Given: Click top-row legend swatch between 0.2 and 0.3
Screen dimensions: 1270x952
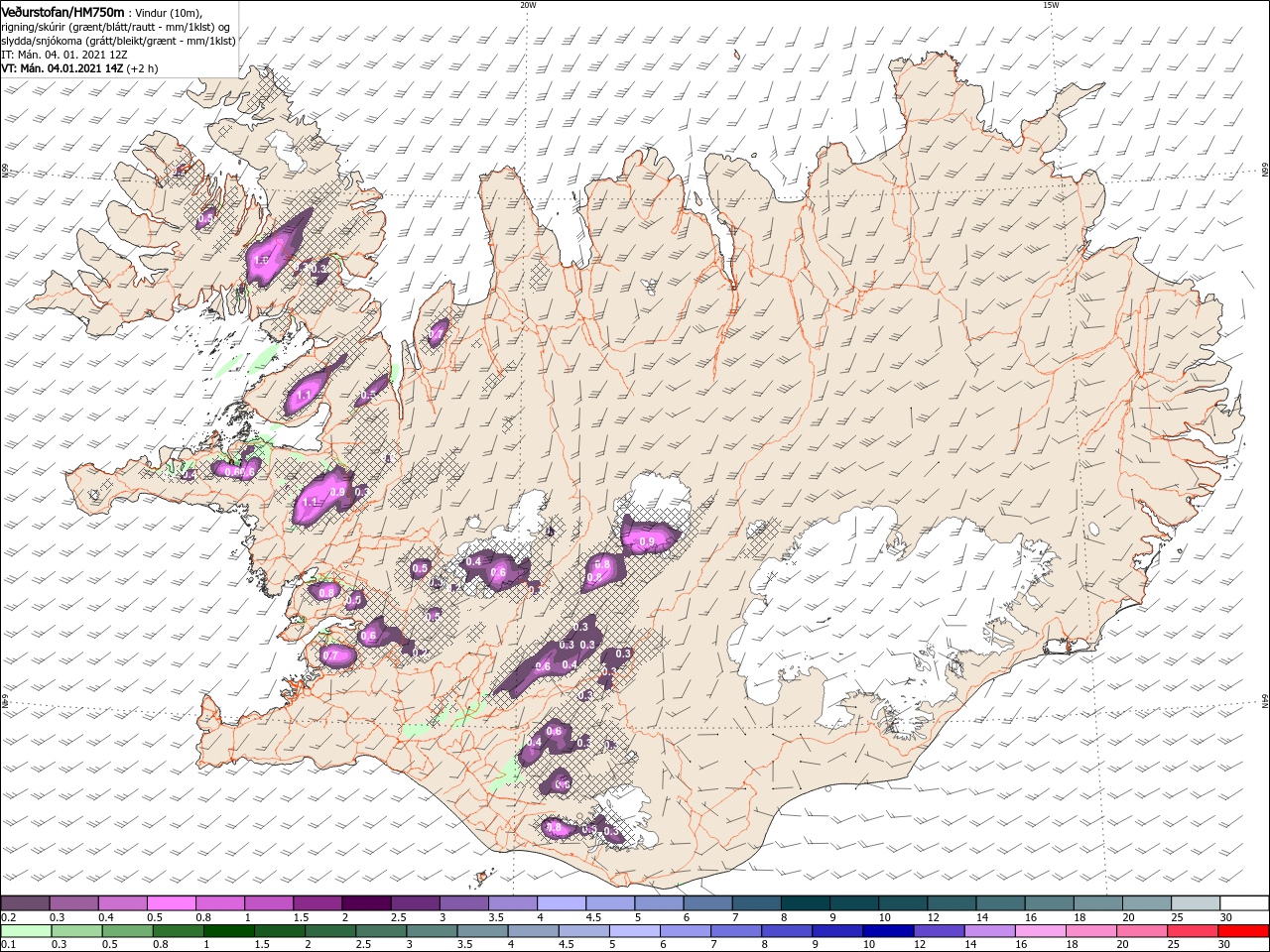Looking at the screenshot, I should click(x=25, y=903).
